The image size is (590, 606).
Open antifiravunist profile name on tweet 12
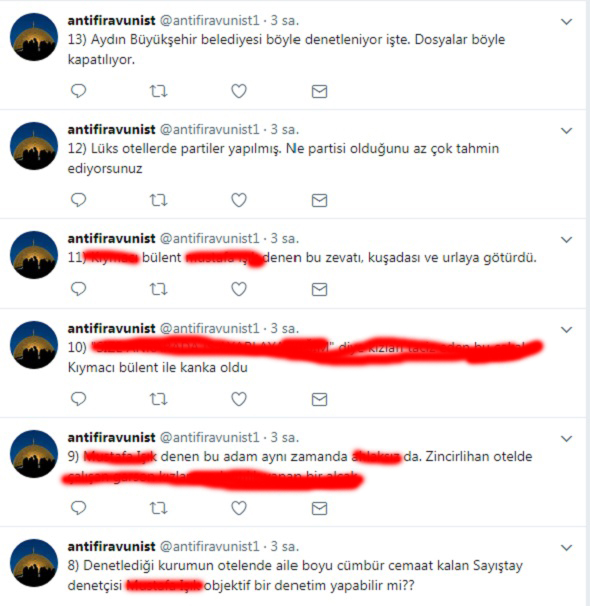(111, 129)
